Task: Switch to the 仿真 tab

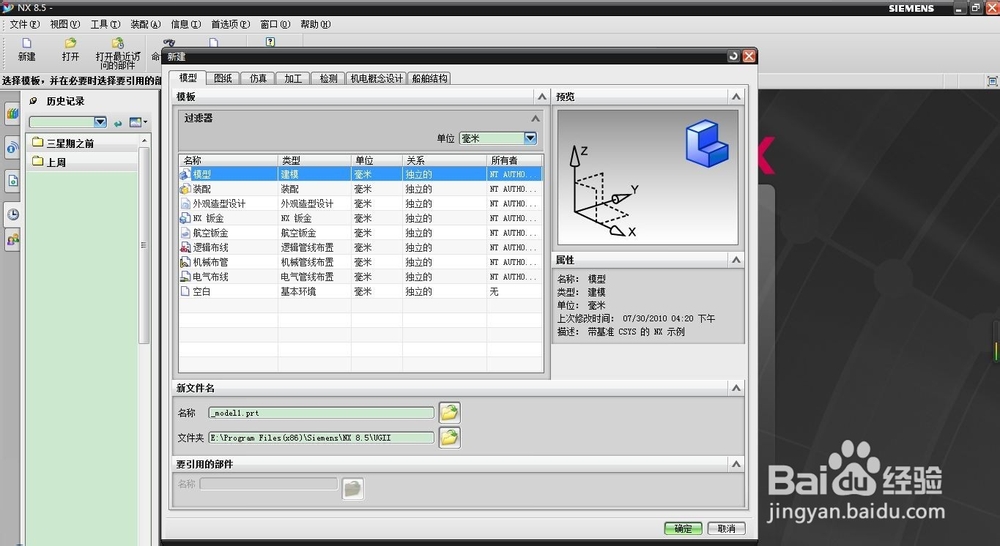Action: point(258,78)
